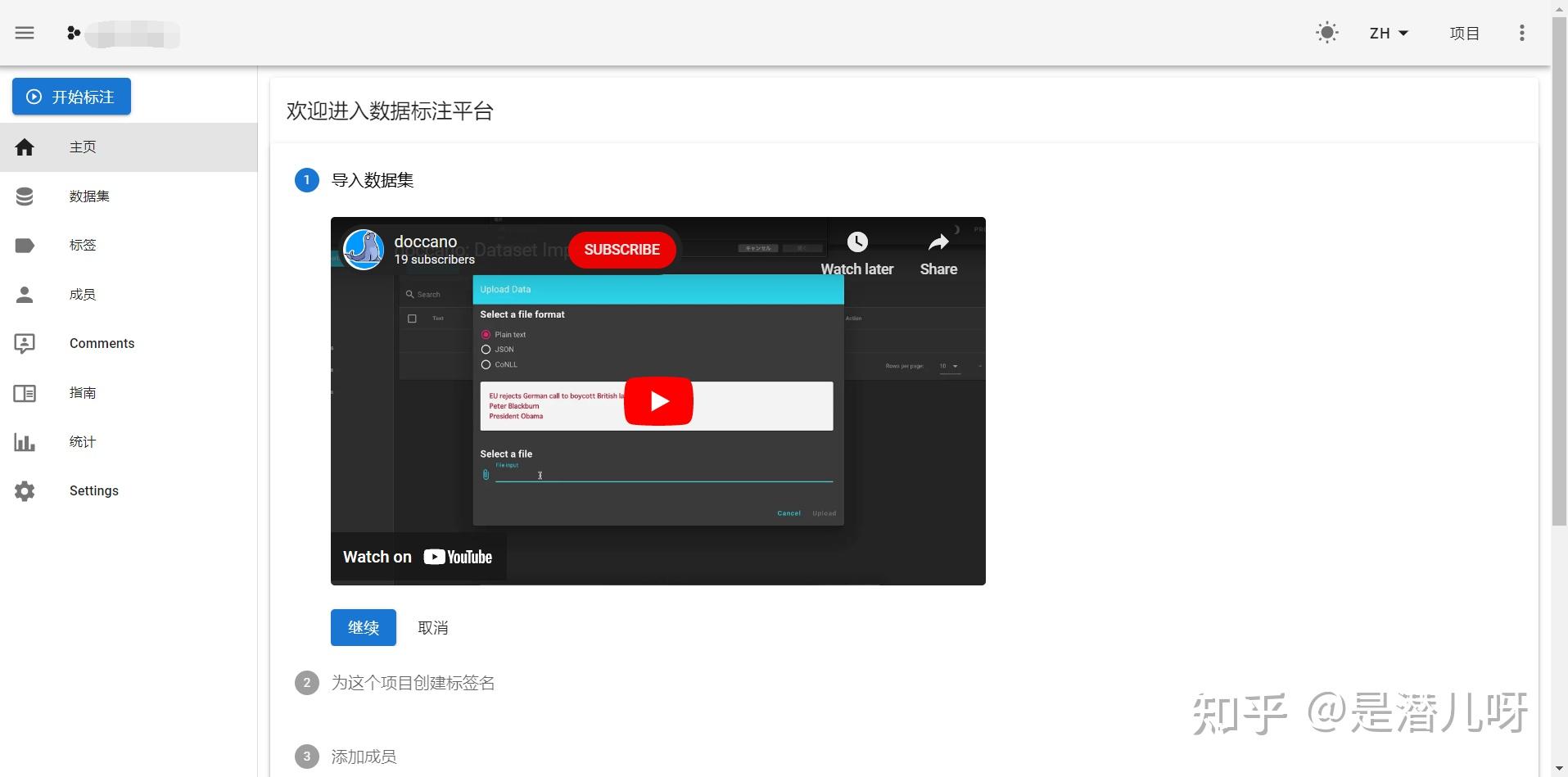
Task: Open the 指南 (Guideline) book icon
Action: 25,393
